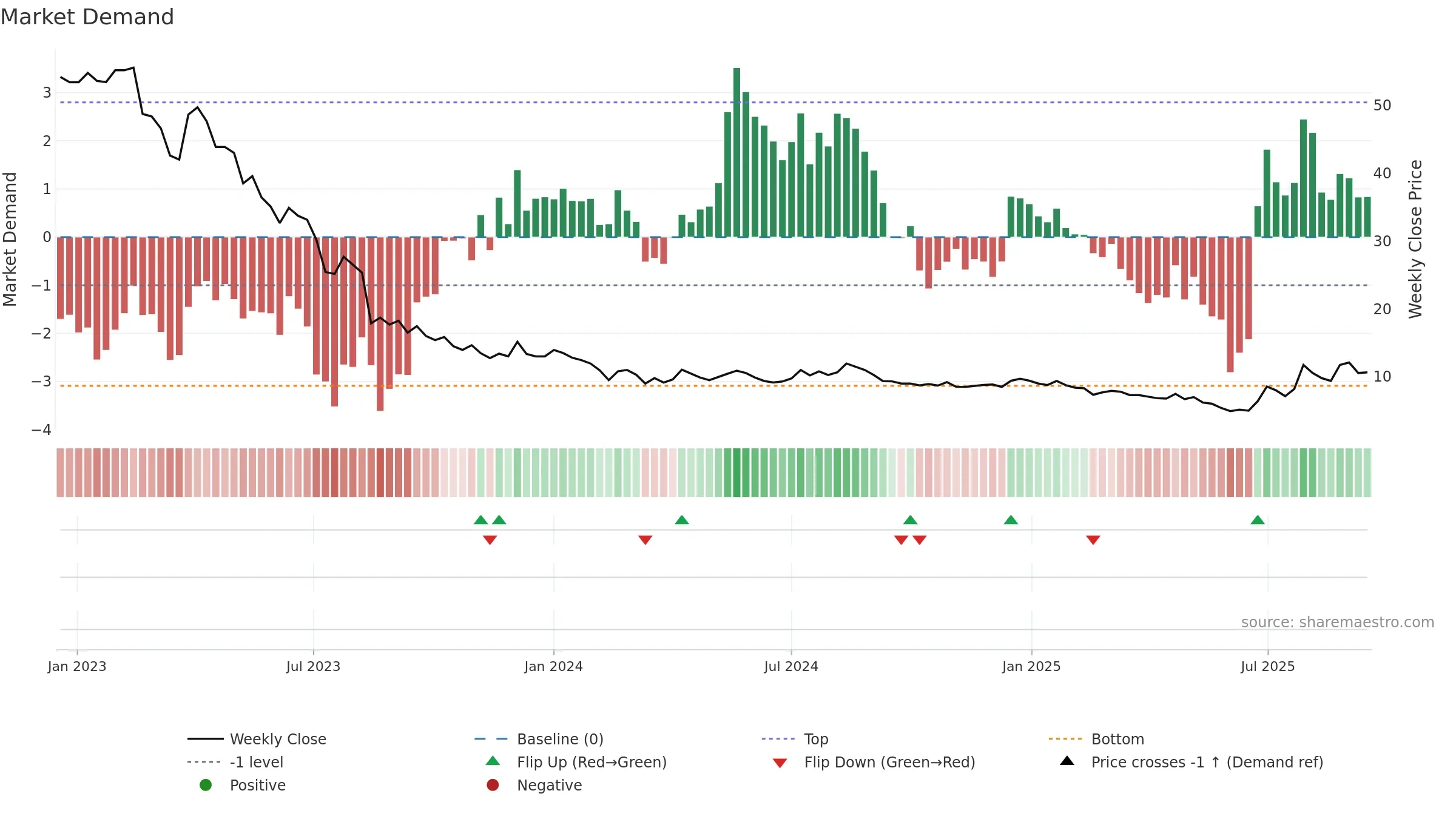Click the Jul 2023 axis label
Image resolution: width=1456 pixels, height=819 pixels.
[313, 667]
